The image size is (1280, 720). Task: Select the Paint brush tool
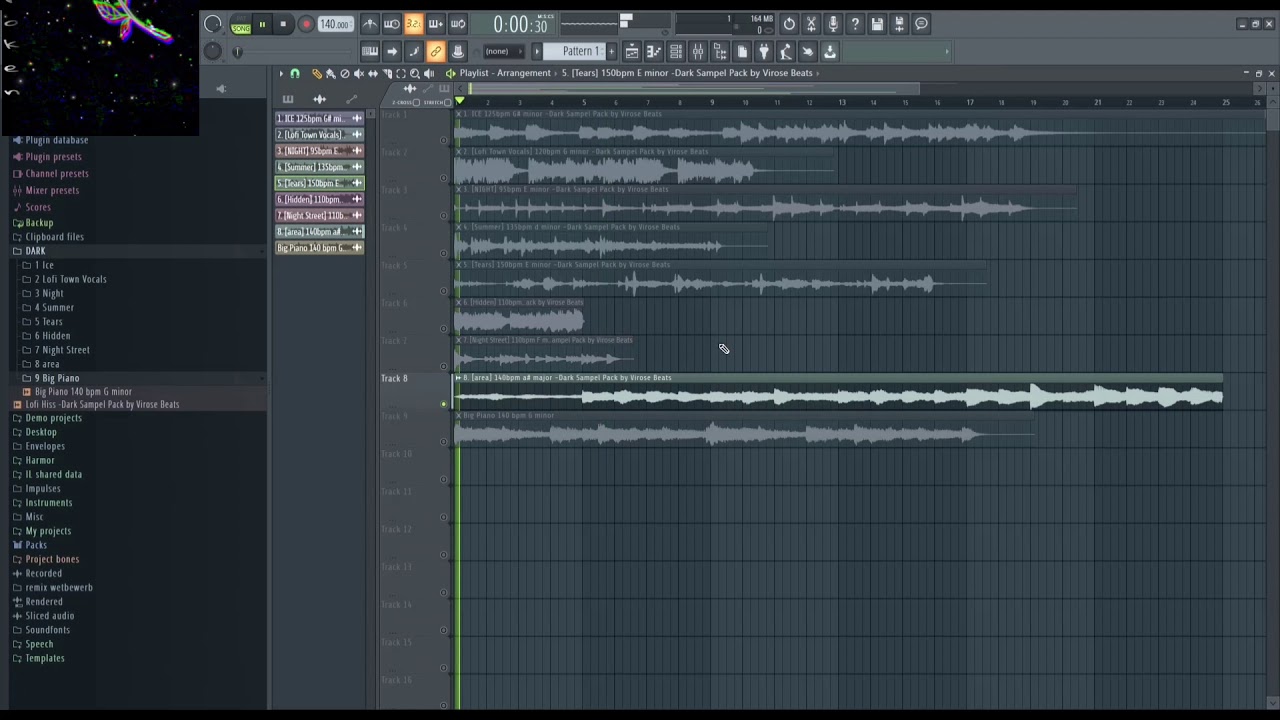tap(330, 74)
